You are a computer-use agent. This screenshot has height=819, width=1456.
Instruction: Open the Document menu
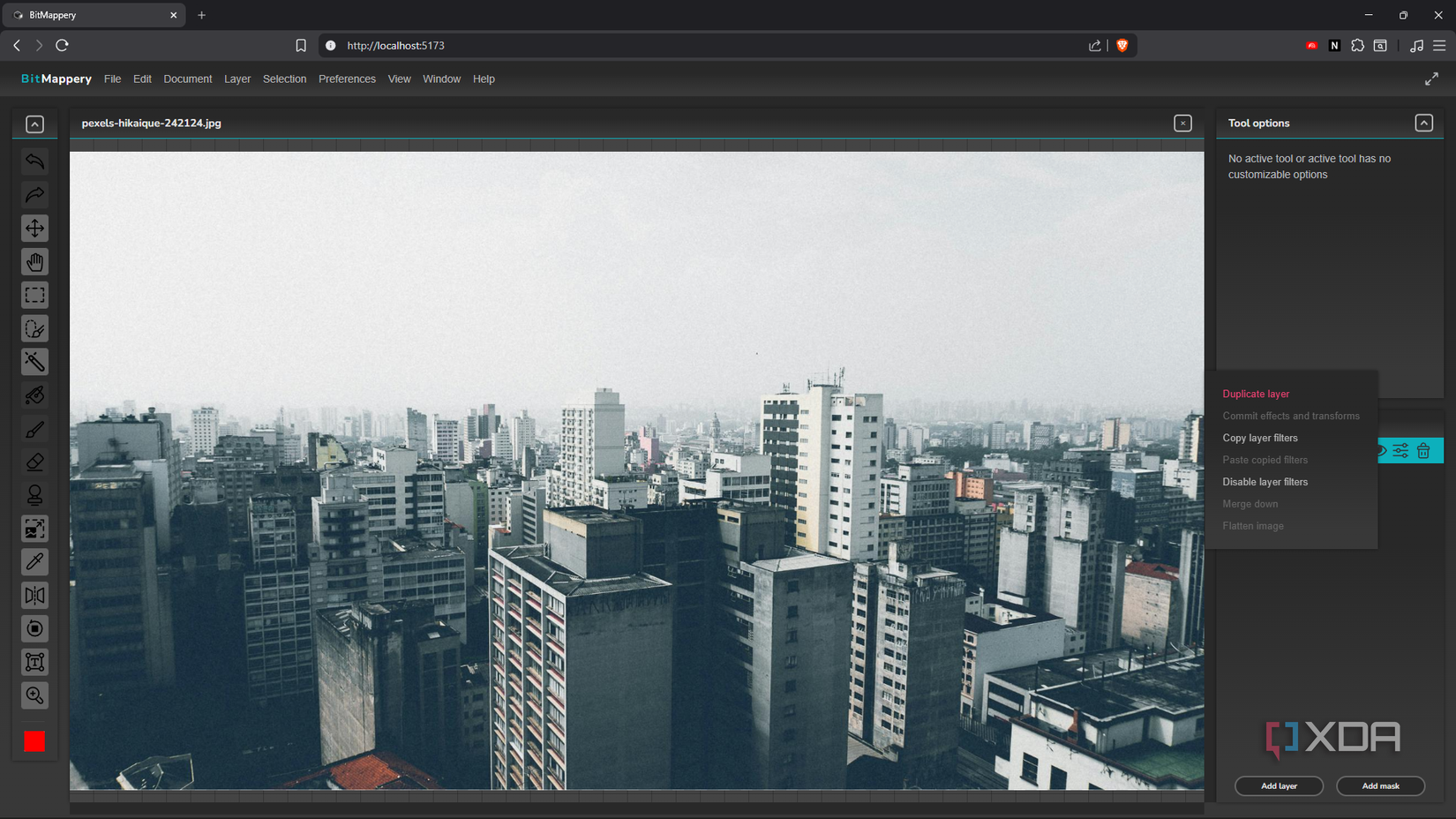188,79
